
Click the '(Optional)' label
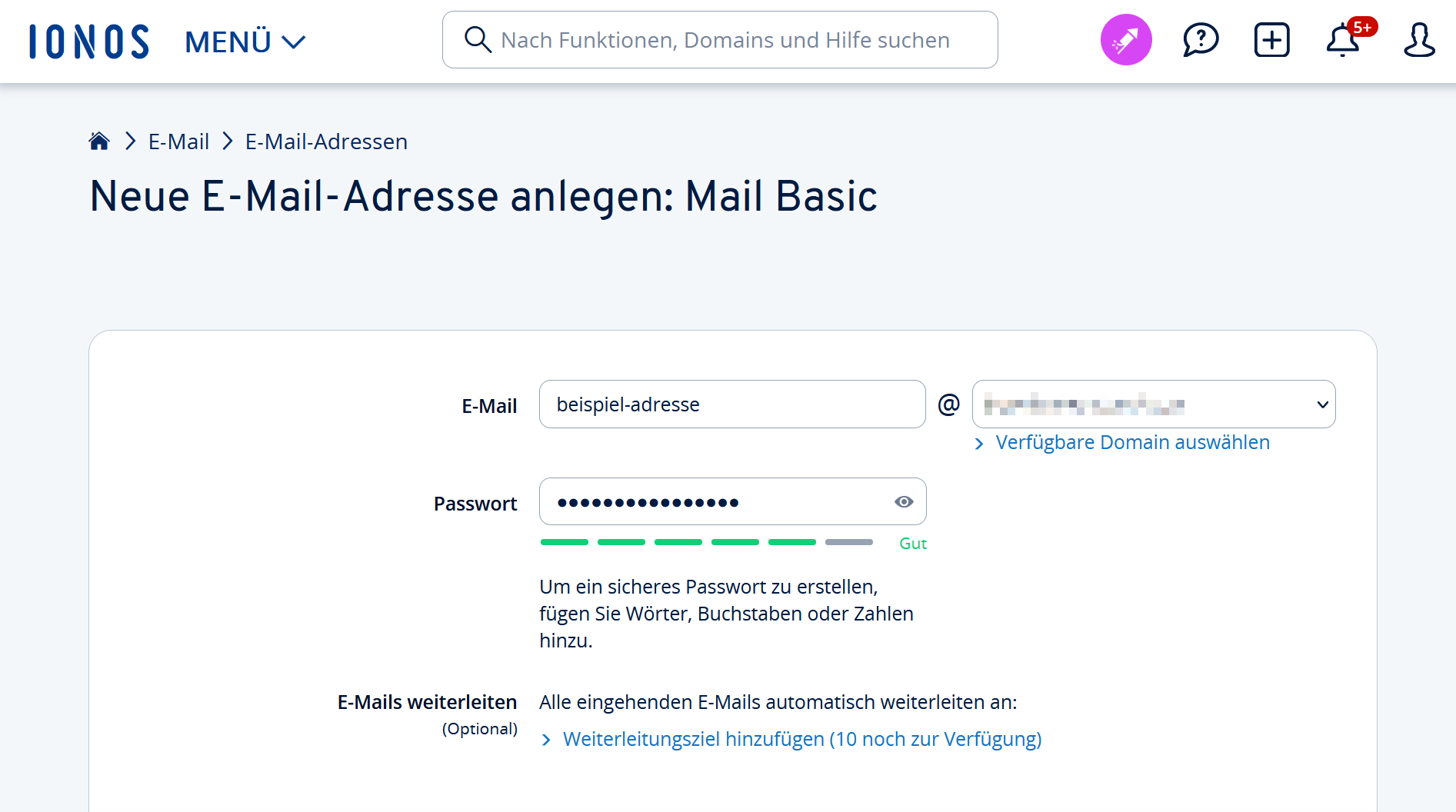point(479,728)
